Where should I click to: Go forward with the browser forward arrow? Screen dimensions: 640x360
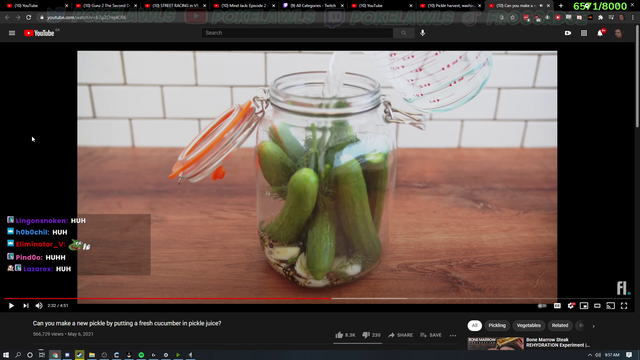[x=18, y=18]
